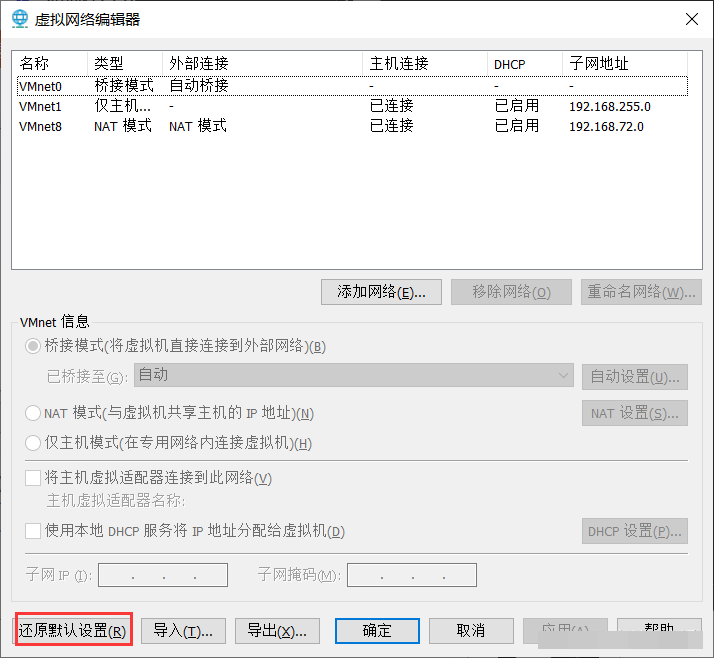
Task: Click 已启用 DHCP cell of VMnet1
Action: tap(517, 106)
